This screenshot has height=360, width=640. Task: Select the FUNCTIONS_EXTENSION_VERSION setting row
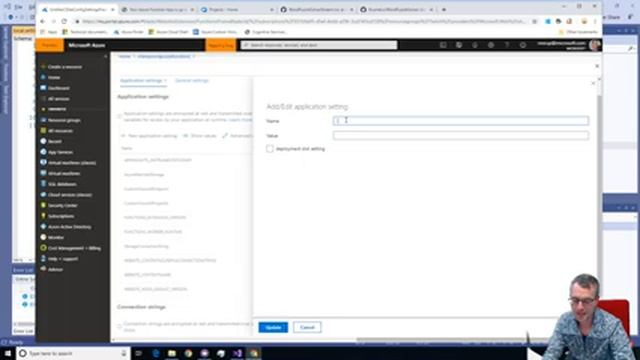click(155, 217)
